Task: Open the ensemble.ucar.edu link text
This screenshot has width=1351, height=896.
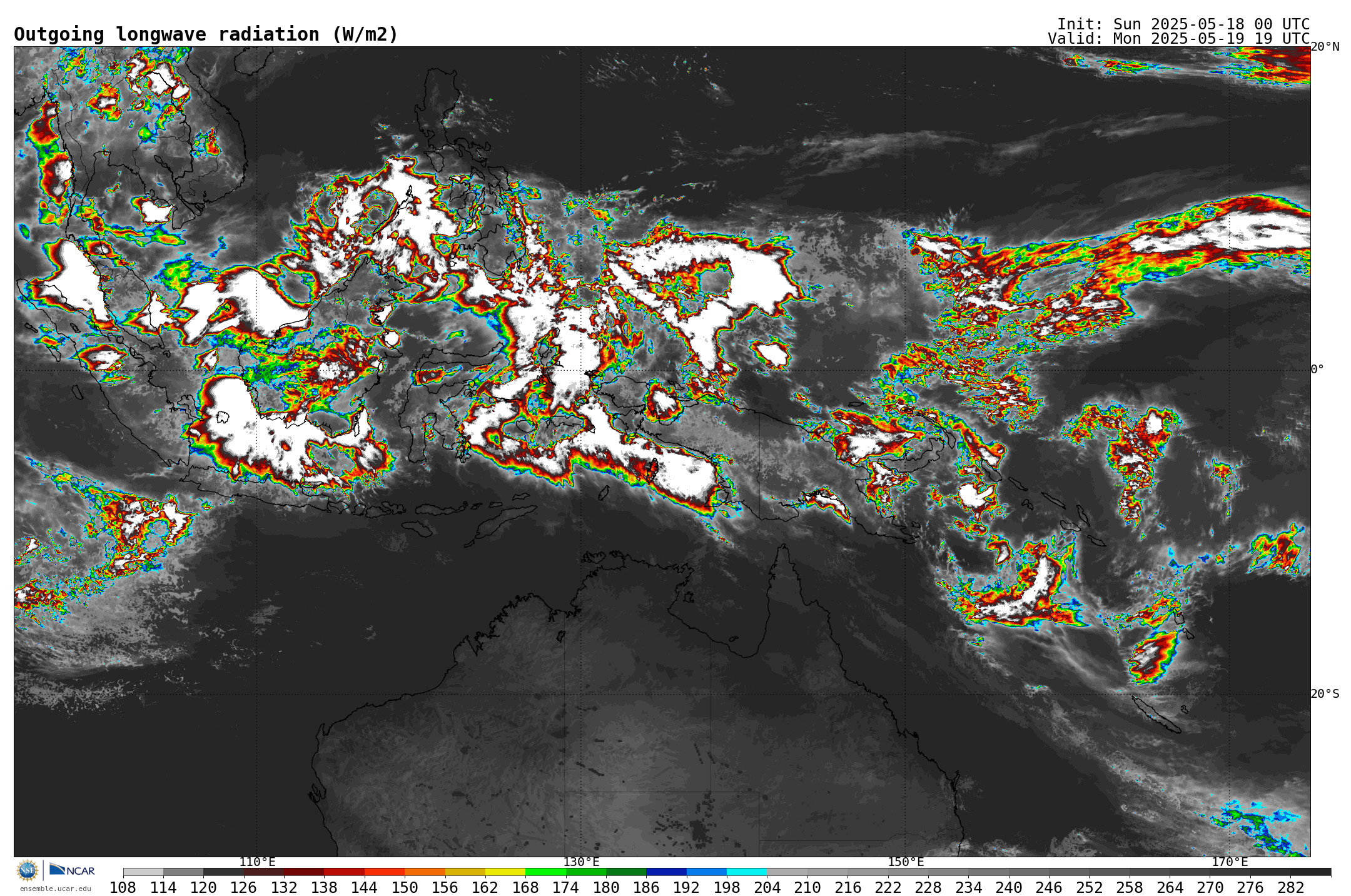Action: pos(55,888)
